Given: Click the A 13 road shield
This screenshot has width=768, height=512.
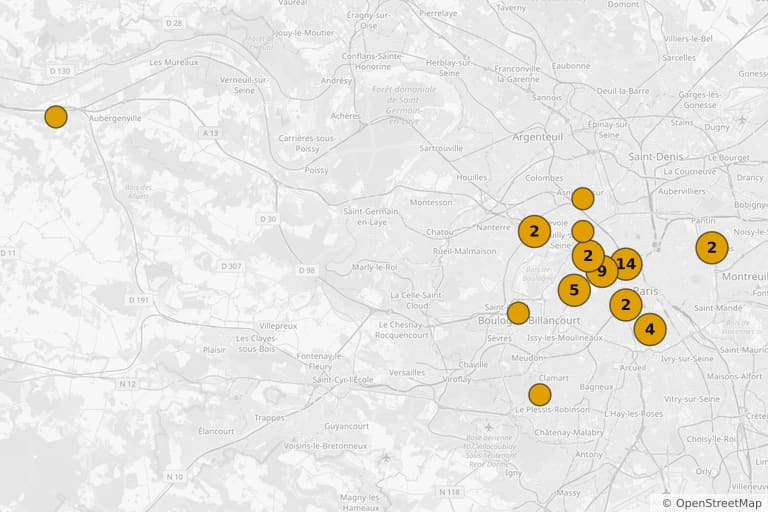Looking at the screenshot, I should click(211, 133).
